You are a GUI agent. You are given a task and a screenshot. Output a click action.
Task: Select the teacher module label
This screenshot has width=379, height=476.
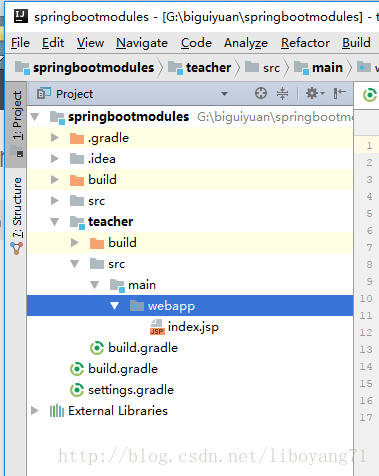111,222
